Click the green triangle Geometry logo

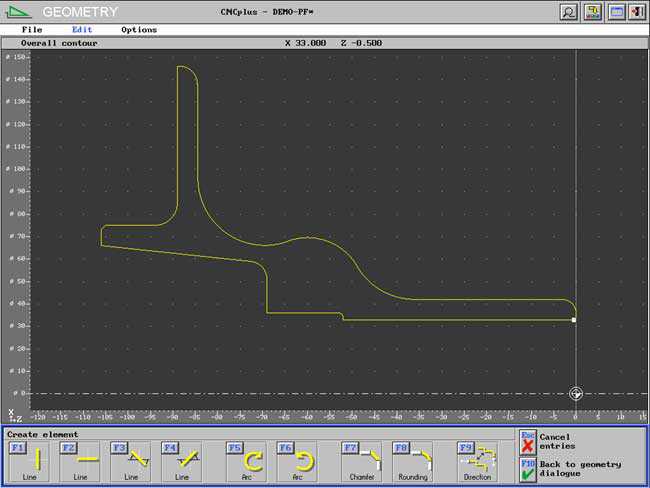pos(18,12)
